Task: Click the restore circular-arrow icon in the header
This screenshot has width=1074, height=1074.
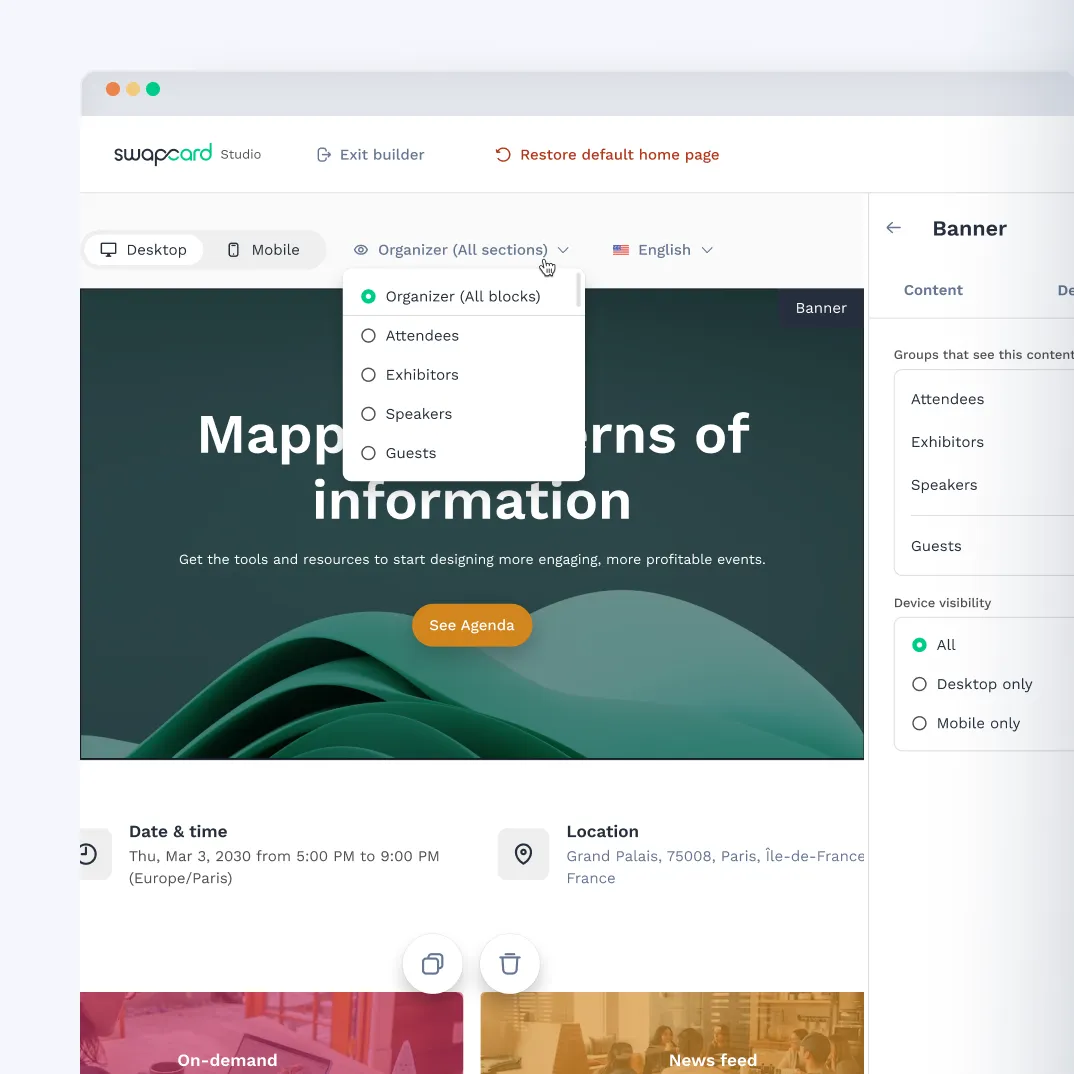Action: pyautogui.click(x=501, y=154)
